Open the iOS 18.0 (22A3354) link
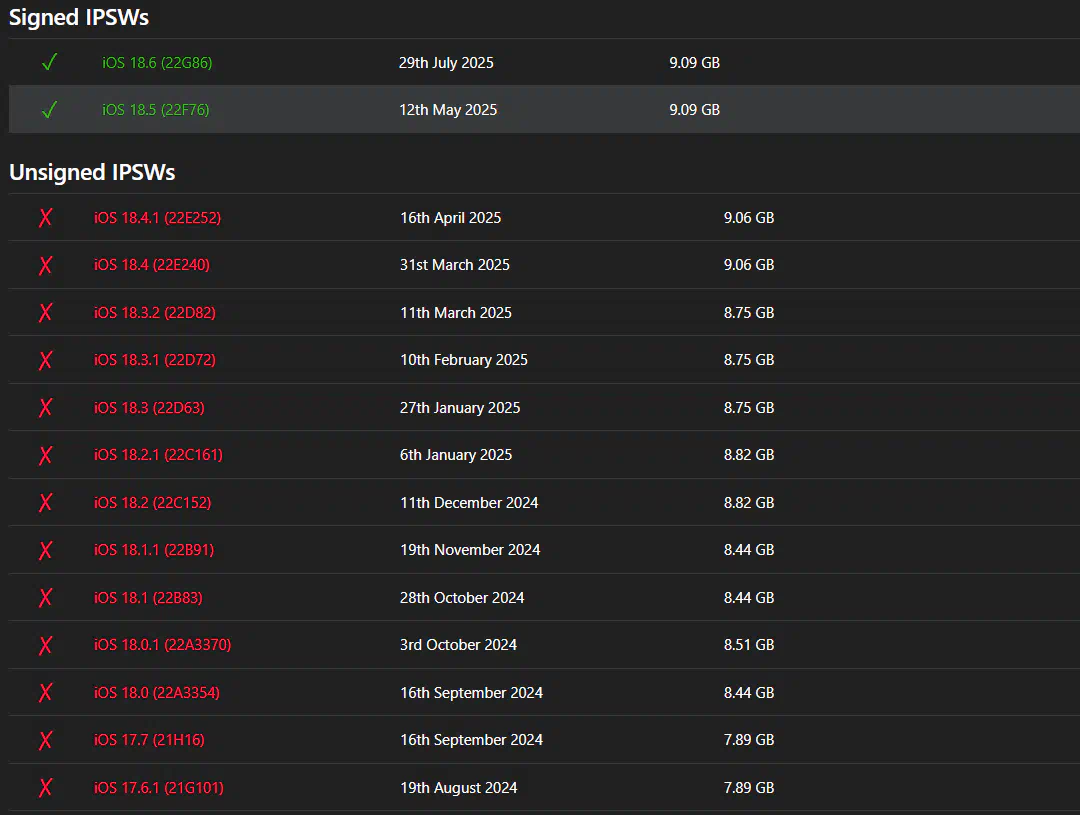This screenshot has height=815, width=1080. point(157,692)
